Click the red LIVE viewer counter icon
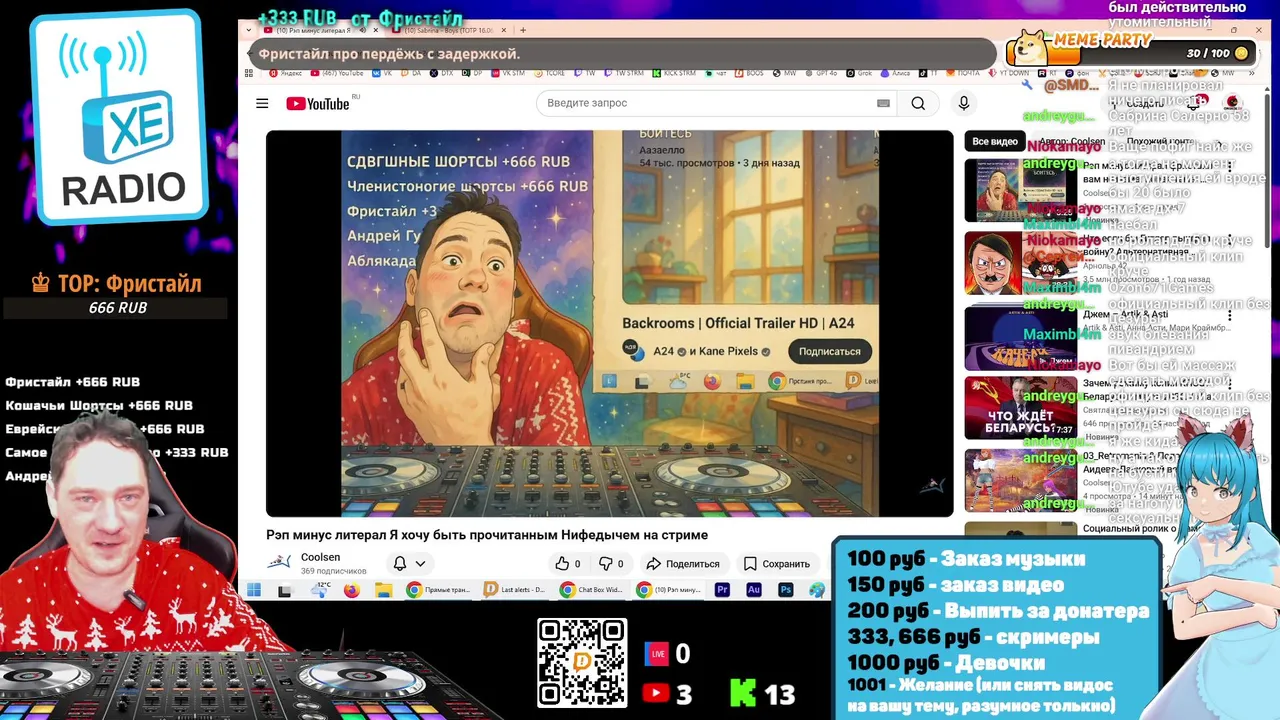 coord(657,654)
